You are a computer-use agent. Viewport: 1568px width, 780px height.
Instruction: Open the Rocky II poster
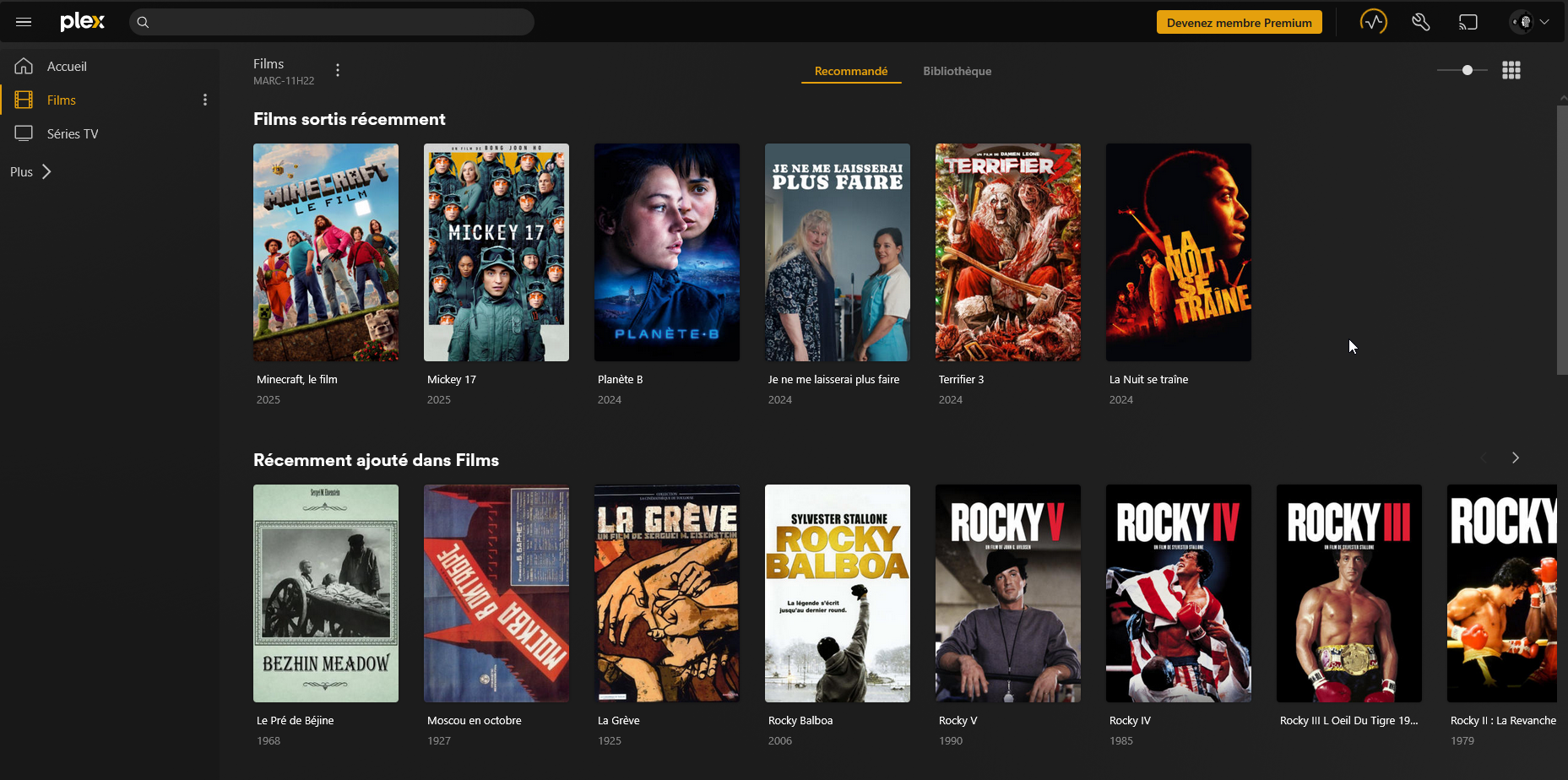coord(1502,593)
